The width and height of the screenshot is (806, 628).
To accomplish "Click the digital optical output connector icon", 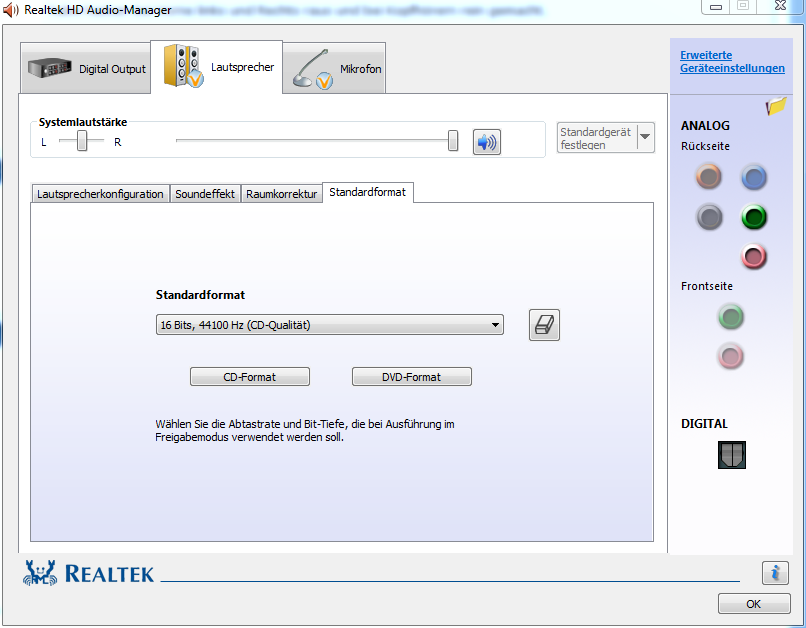I will (x=731, y=455).
